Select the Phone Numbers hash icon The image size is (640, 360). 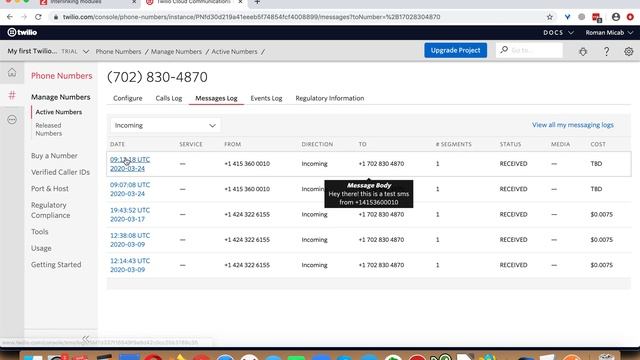coord(12,95)
